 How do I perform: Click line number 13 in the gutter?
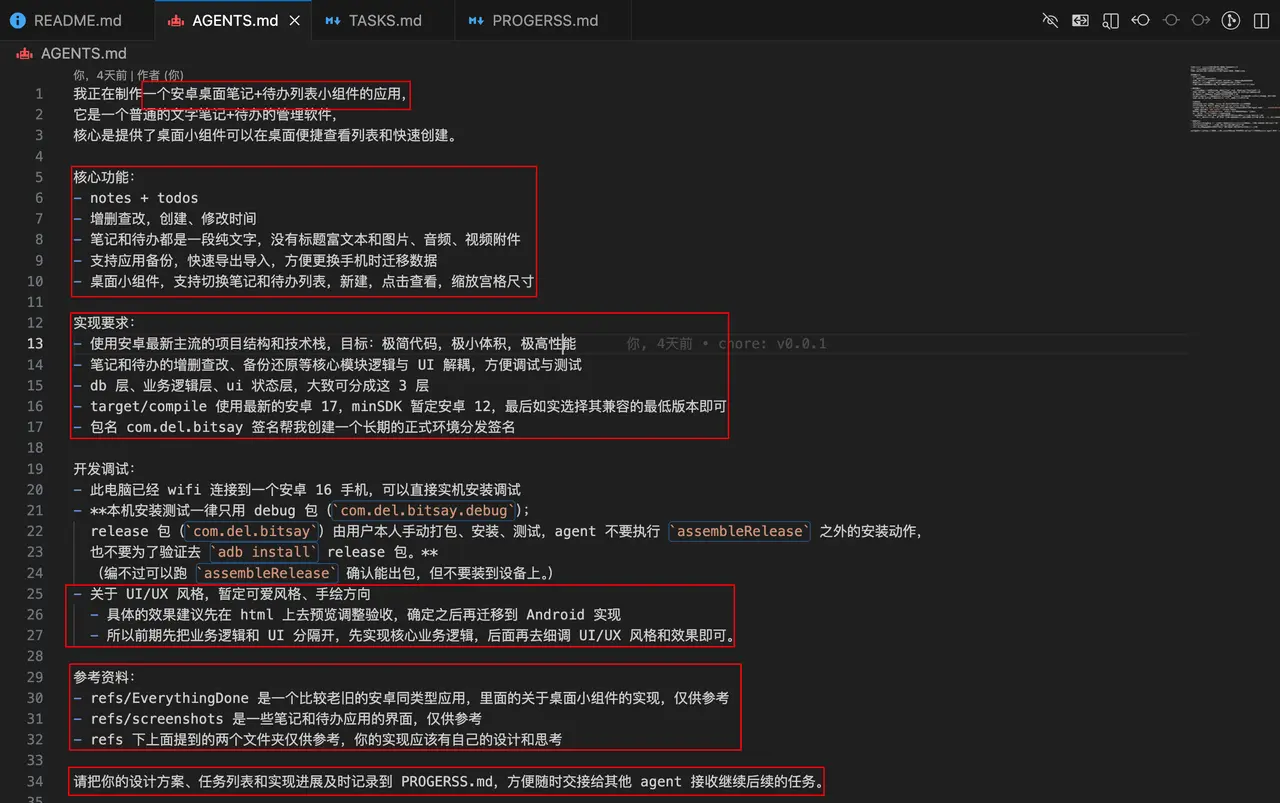point(35,343)
